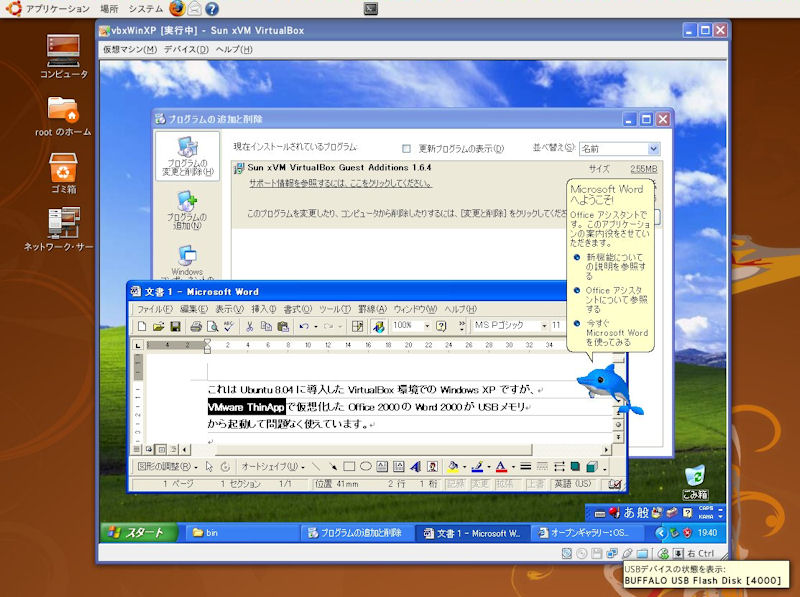The width and height of the screenshot is (800, 597).
Task: Save the Word document with the floppy icon
Action: (175, 326)
